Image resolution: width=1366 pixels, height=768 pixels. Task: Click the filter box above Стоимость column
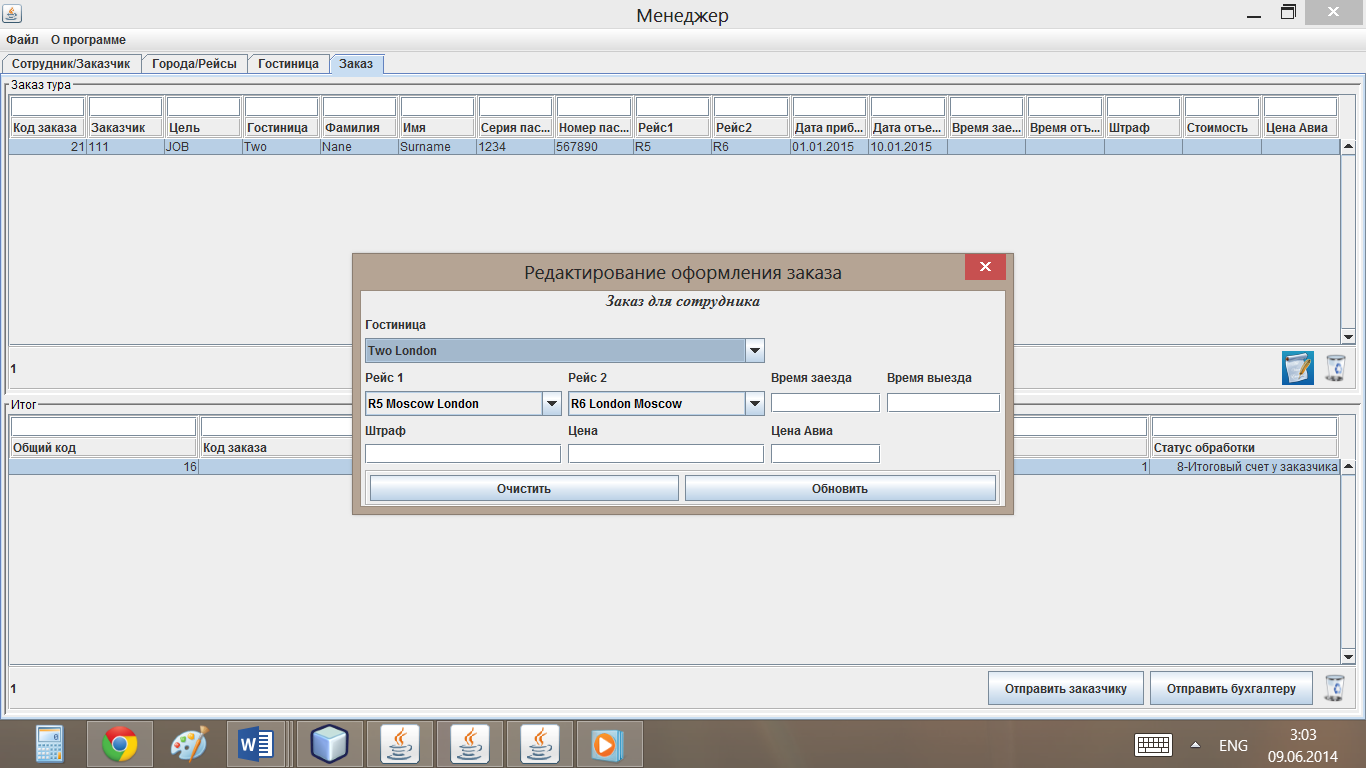(1222, 107)
